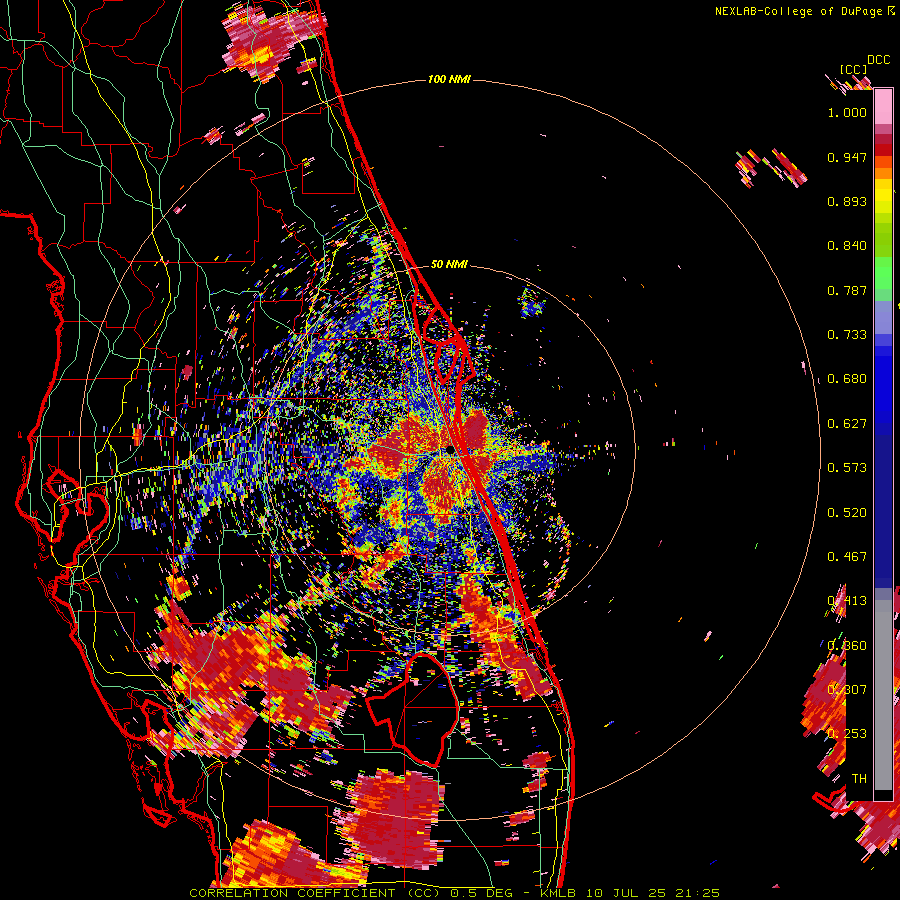Click the 0.307 legend value

coord(847,690)
